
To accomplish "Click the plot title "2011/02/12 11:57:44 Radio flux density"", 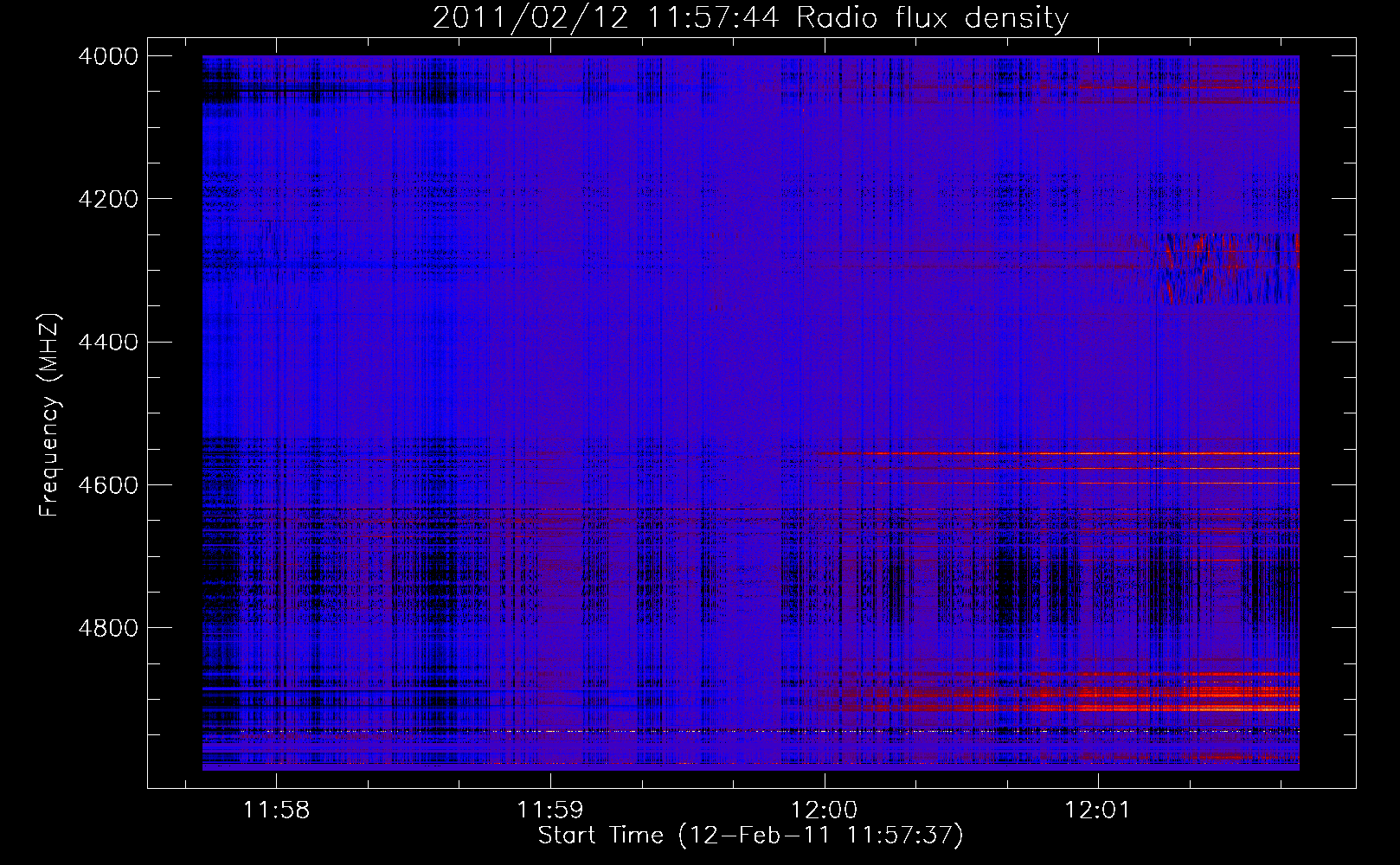I will (750, 17).
